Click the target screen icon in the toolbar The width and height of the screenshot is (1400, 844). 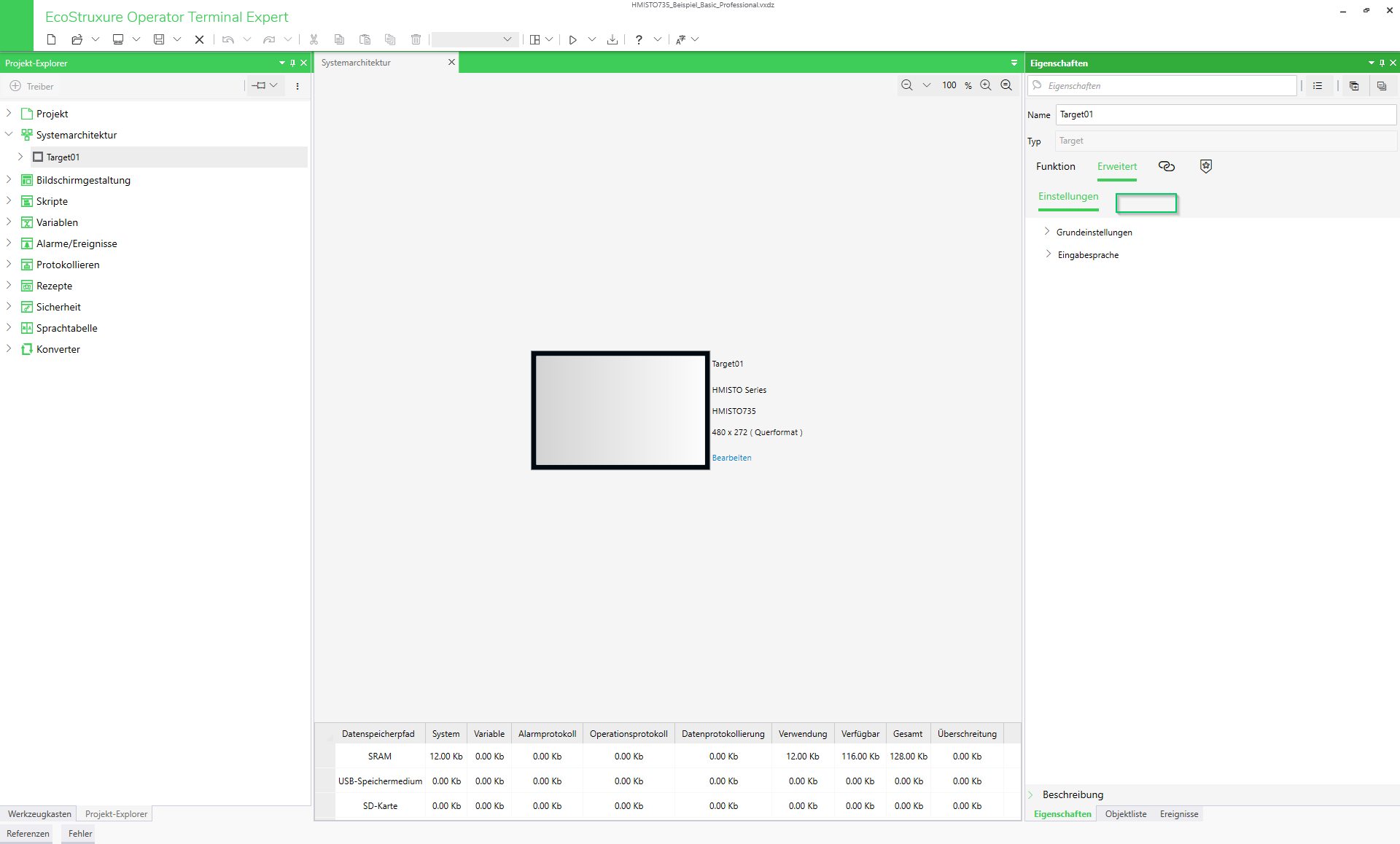coord(117,39)
